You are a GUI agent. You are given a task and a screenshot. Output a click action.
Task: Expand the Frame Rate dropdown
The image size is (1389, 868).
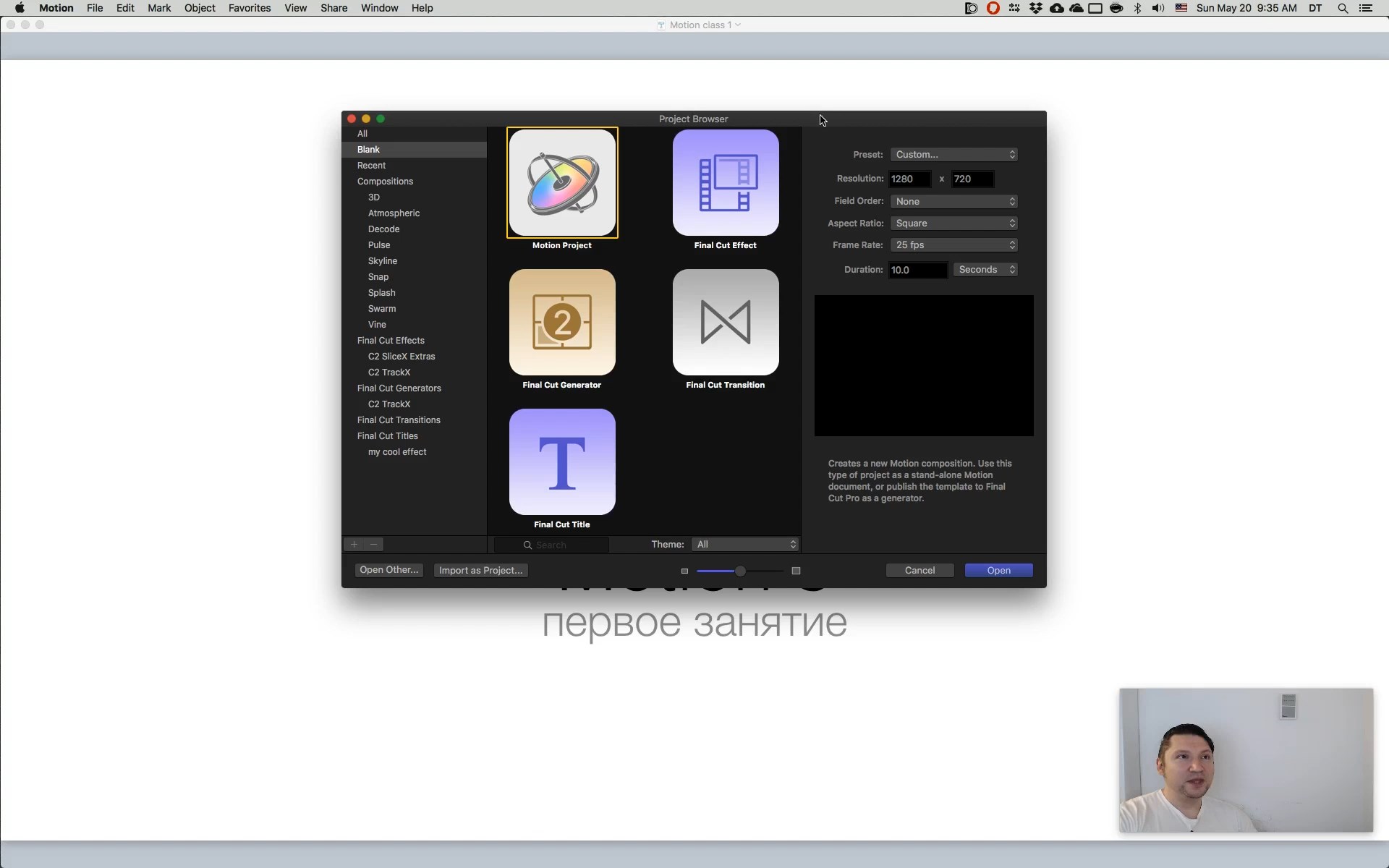pyautogui.click(x=953, y=245)
